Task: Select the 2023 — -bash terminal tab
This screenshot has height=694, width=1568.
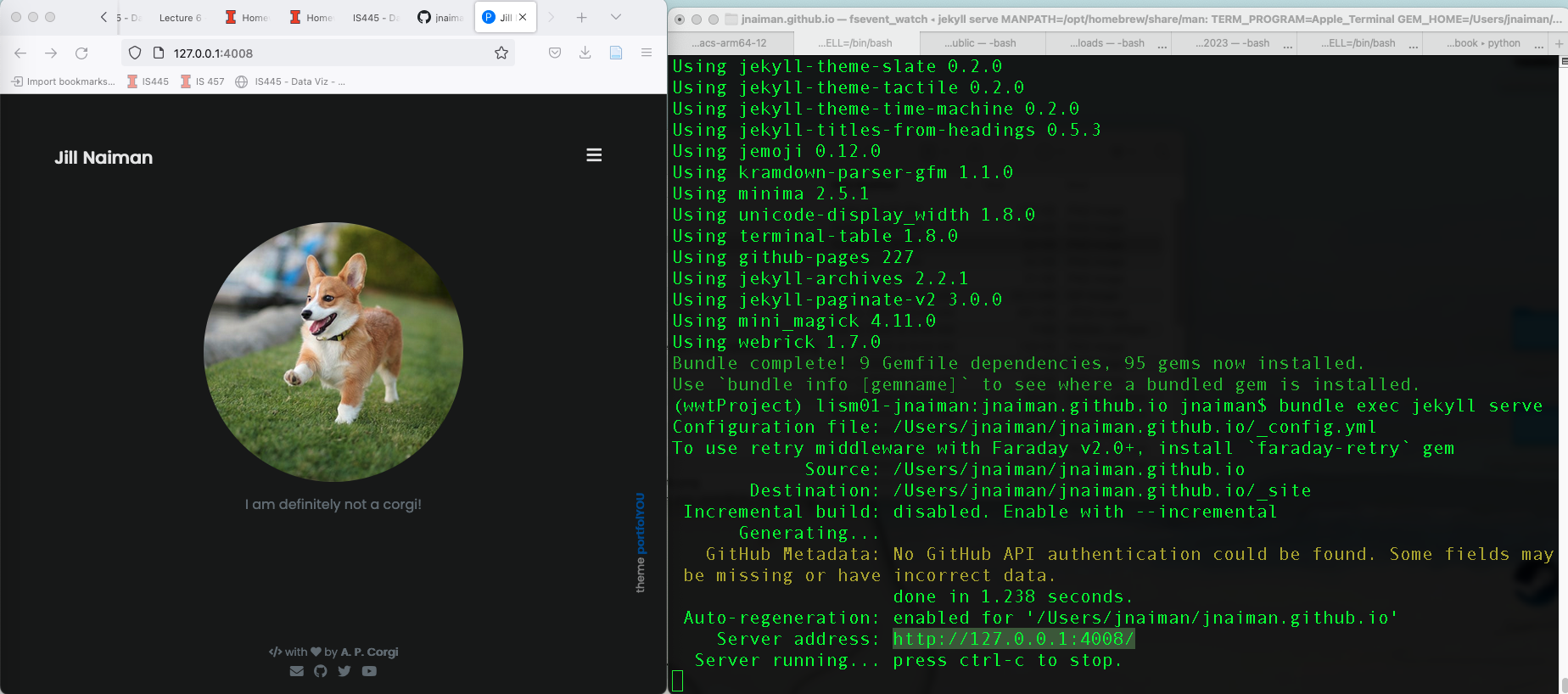Action: coord(1232,43)
